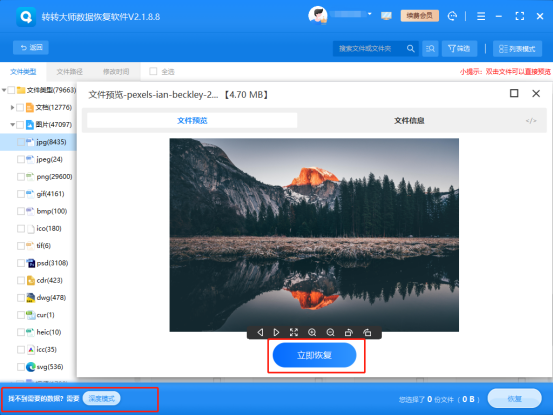
Task: Click the monitor icon in title bar
Action: 386,16
